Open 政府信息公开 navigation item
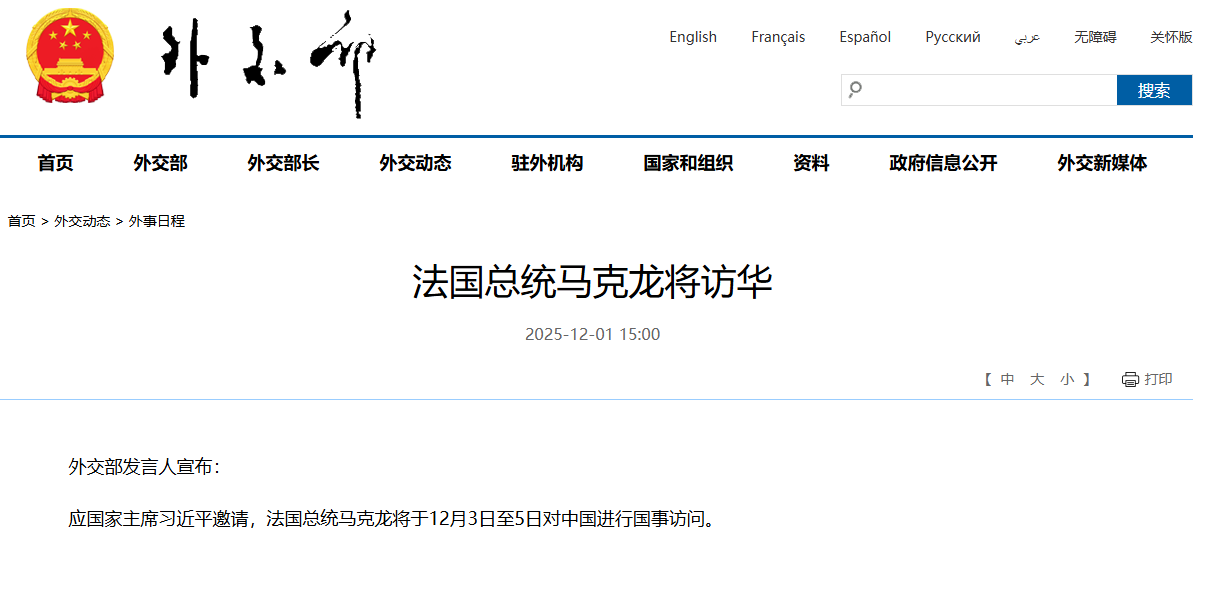Image resolution: width=1215 pixels, height=610 pixels. point(943,163)
